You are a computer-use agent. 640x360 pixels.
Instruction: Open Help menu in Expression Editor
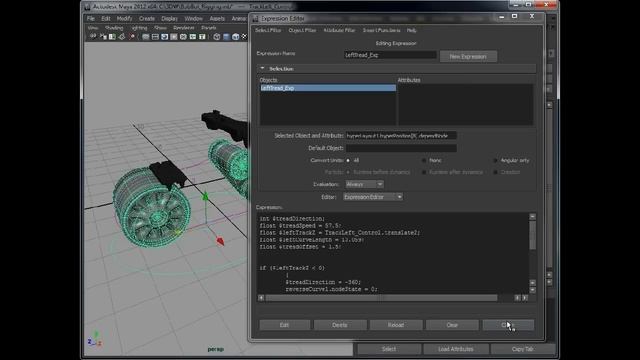tap(411, 30)
